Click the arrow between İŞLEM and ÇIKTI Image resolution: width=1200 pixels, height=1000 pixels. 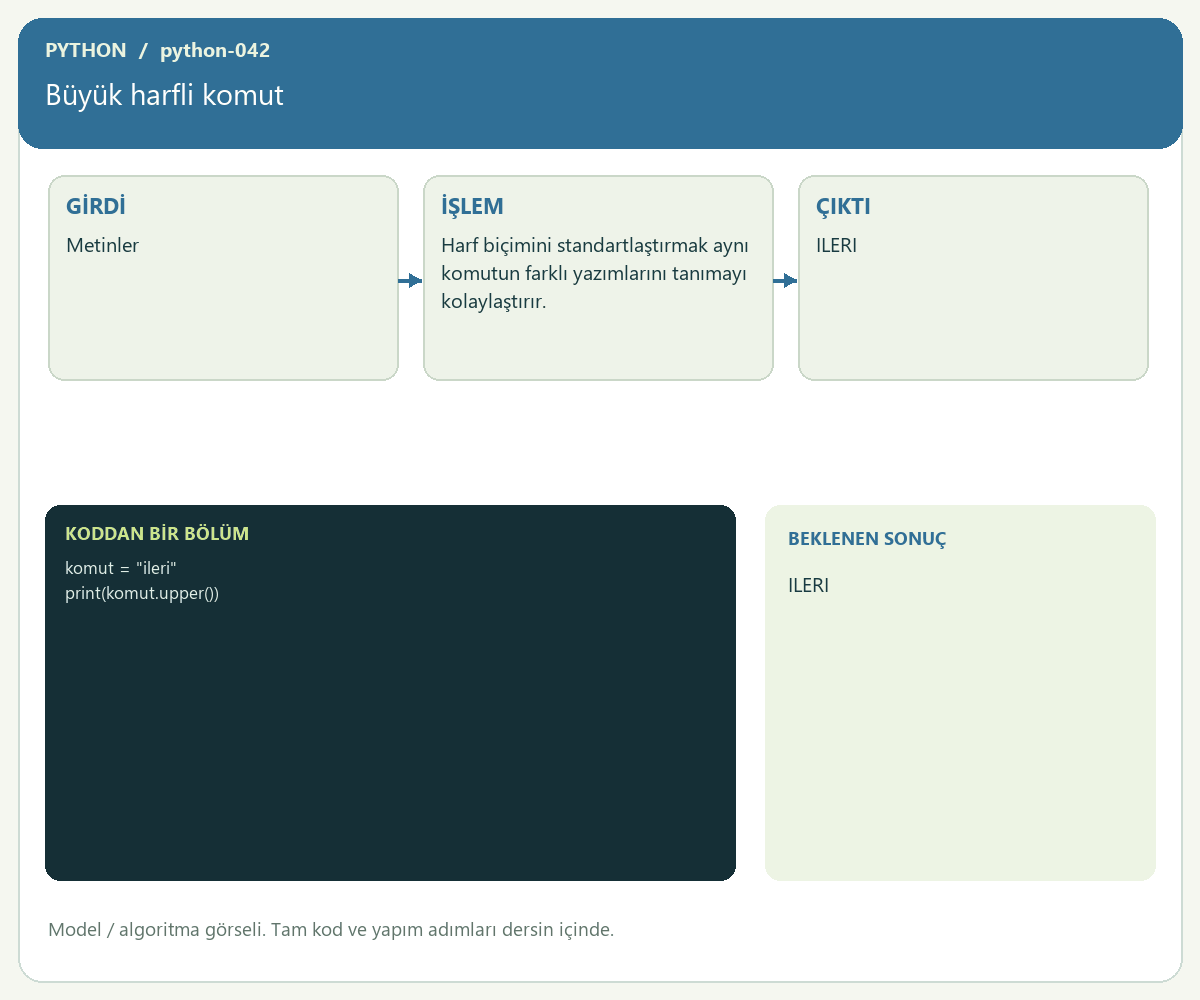tap(785, 281)
